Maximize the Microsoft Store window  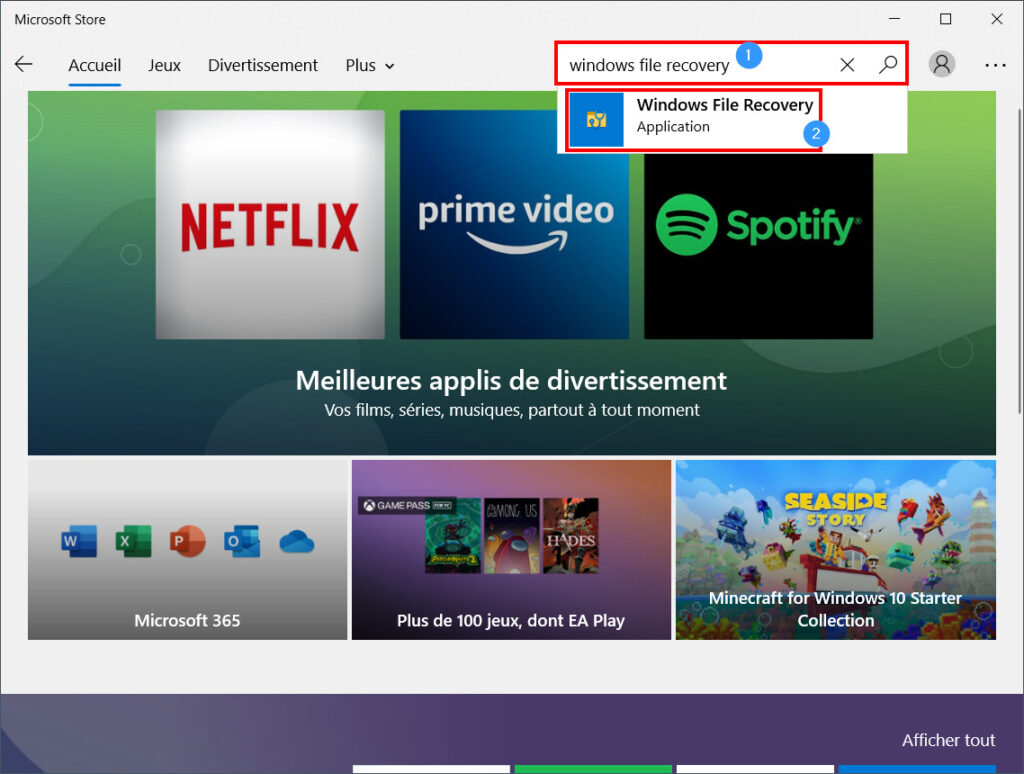point(945,19)
